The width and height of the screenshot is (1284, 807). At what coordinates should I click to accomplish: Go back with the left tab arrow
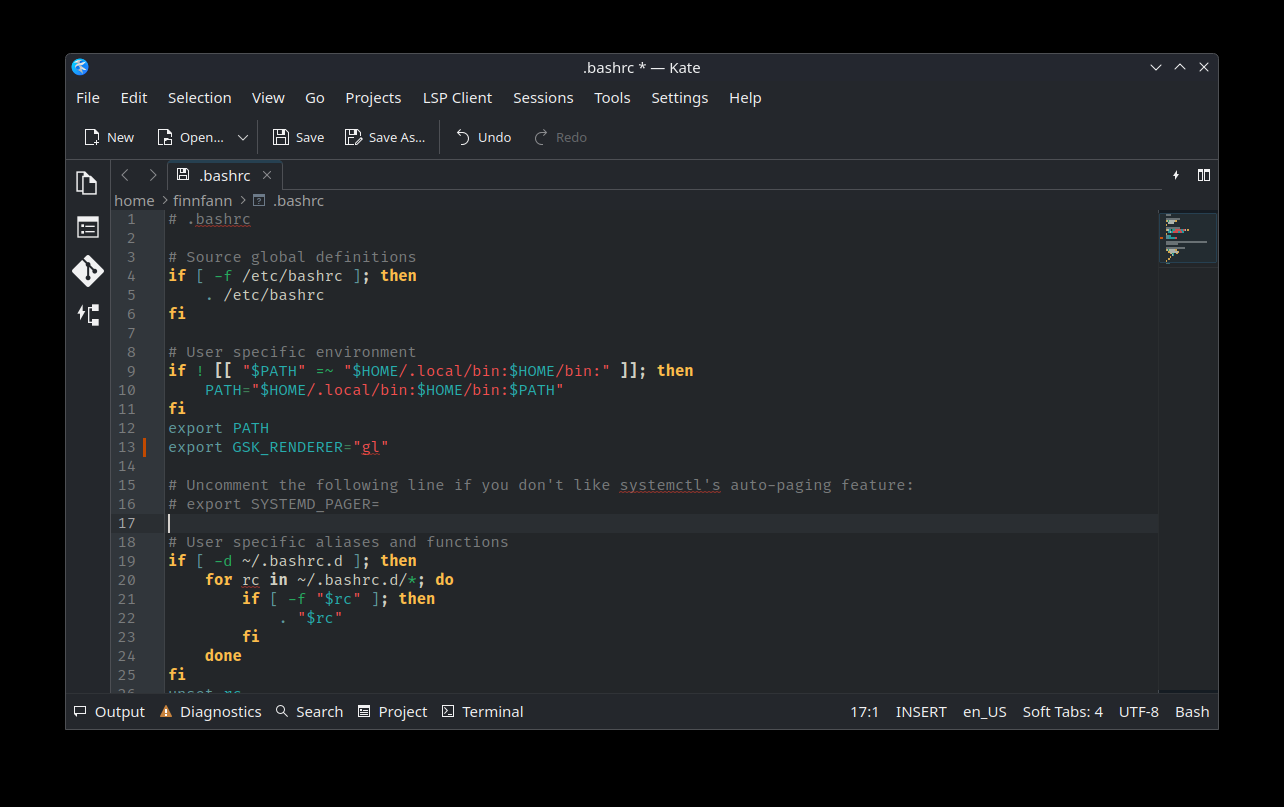coord(125,175)
